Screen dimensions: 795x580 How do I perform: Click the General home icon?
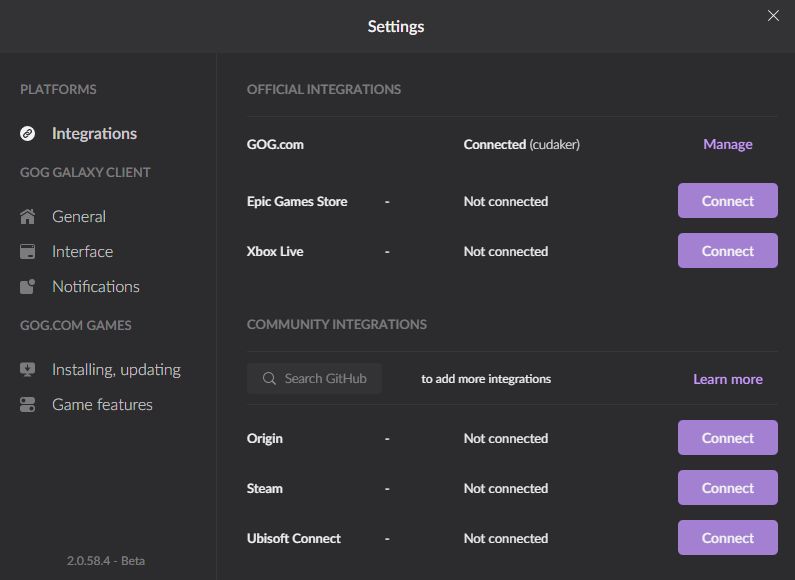click(27, 216)
